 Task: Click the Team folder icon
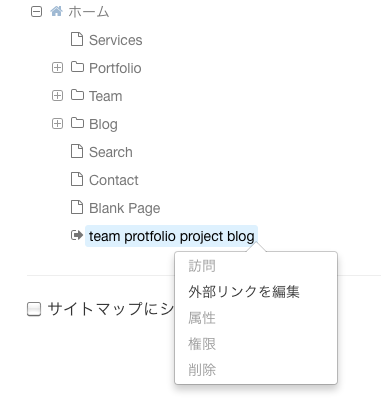pyautogui.click(x=77, y=95)
